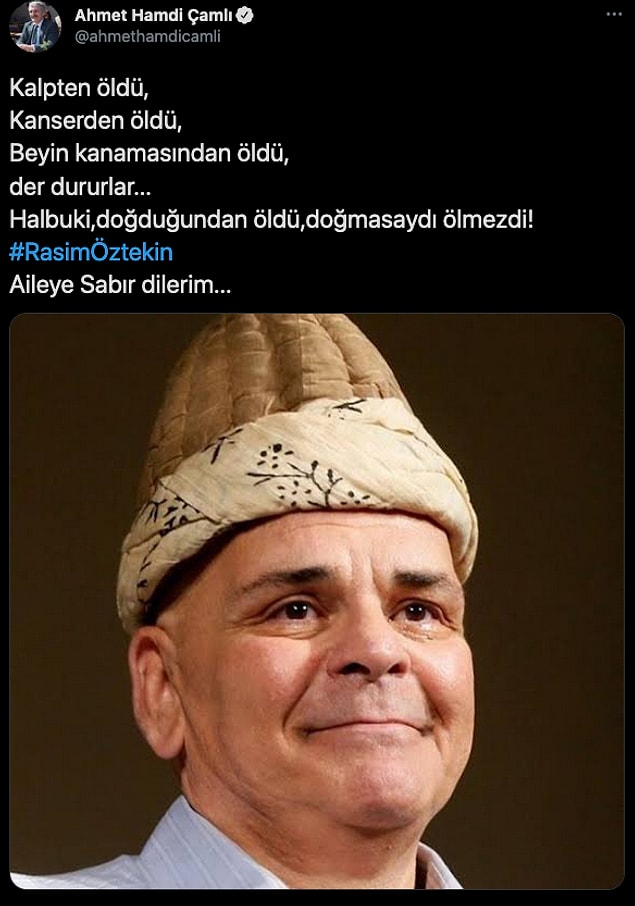Click the blue verified badge icon

(245, 16)
